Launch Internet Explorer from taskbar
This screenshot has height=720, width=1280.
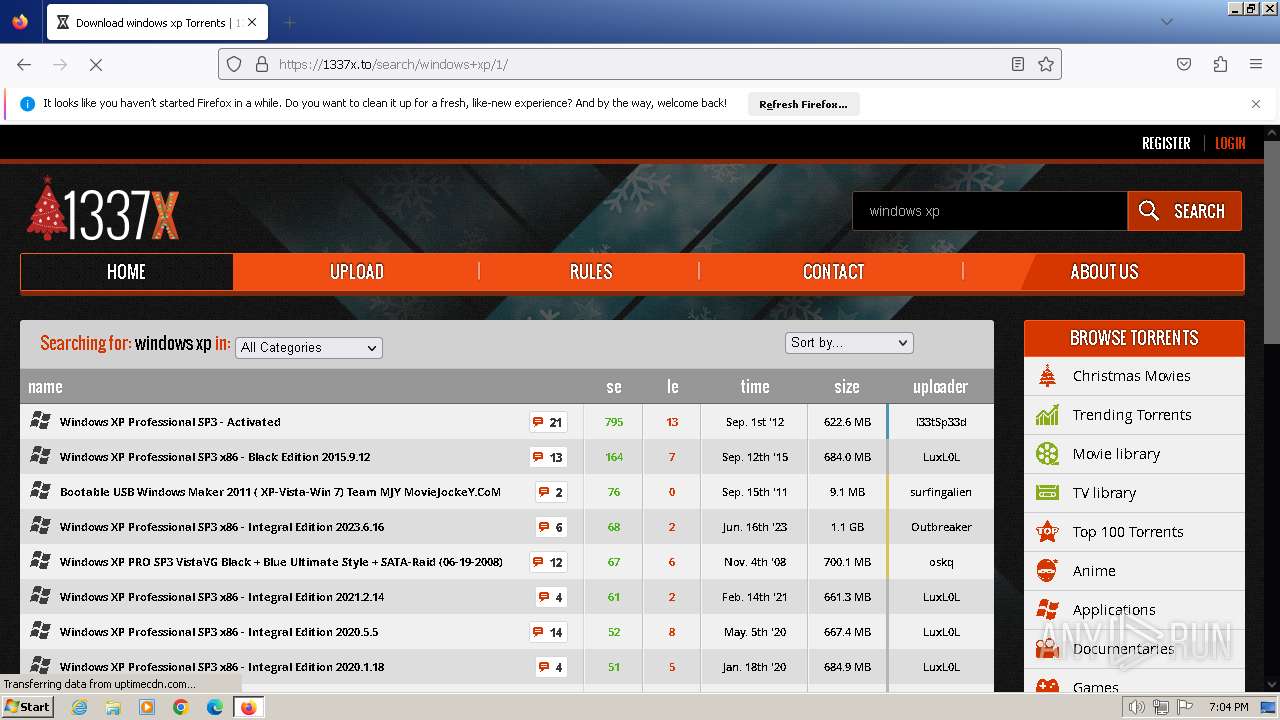[x=80, y=707]
